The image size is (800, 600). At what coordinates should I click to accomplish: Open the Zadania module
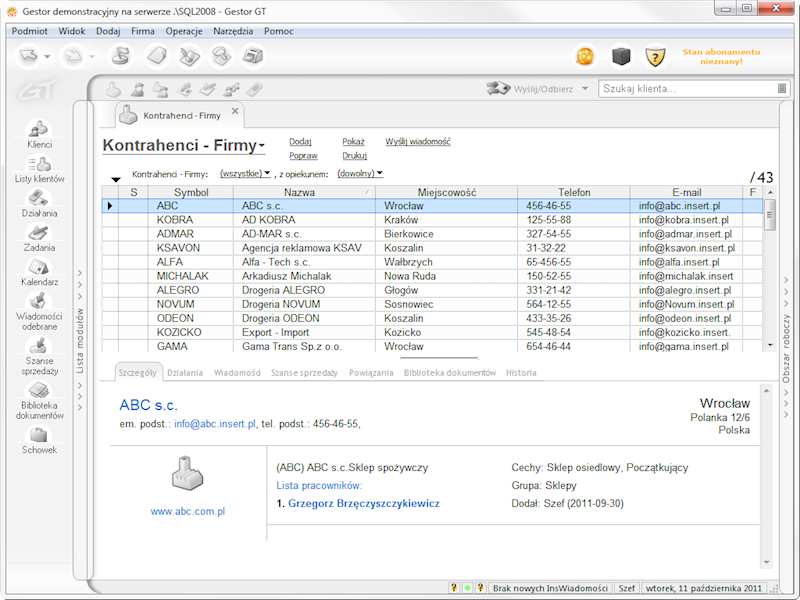39,237
